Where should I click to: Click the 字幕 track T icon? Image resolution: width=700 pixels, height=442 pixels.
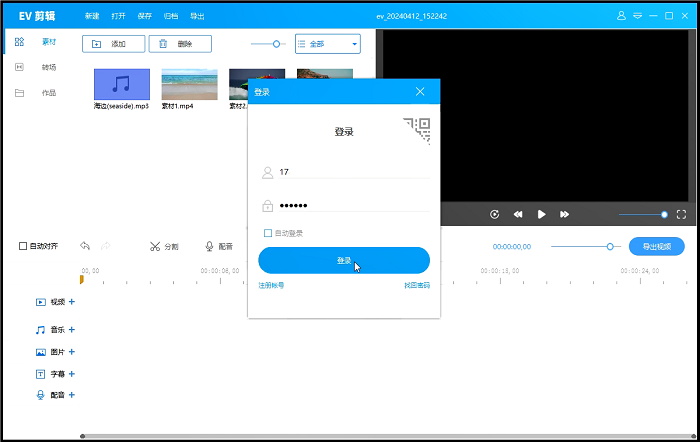pos(40,374)
